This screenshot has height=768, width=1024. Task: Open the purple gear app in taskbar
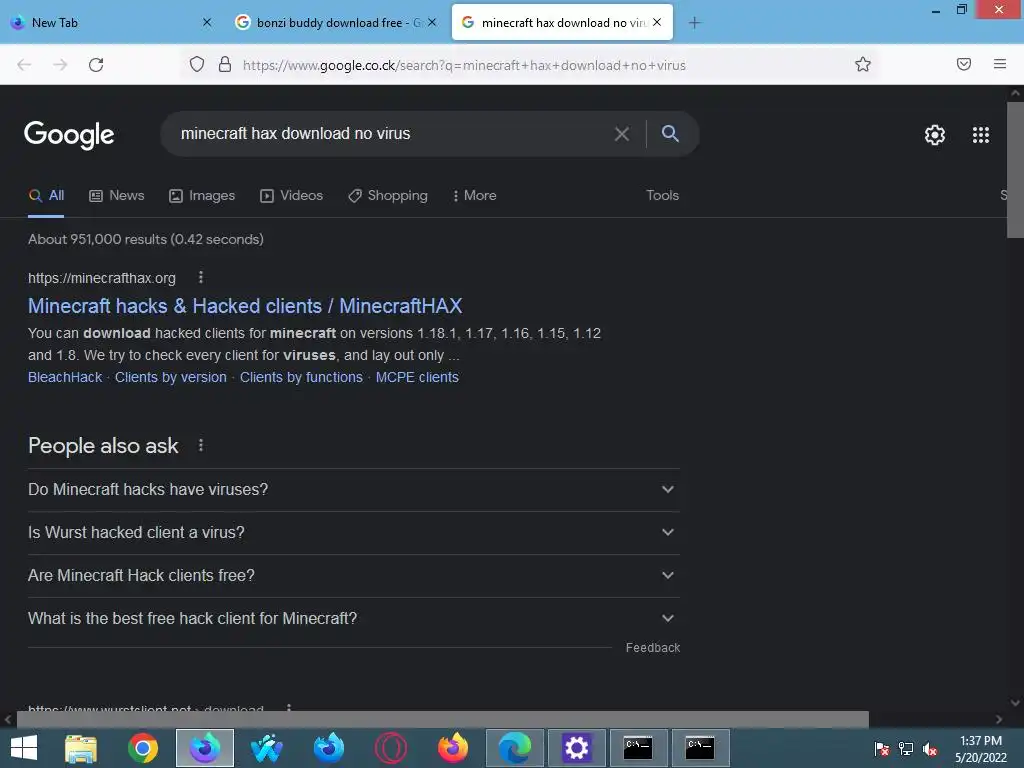[x=576, y=748]
